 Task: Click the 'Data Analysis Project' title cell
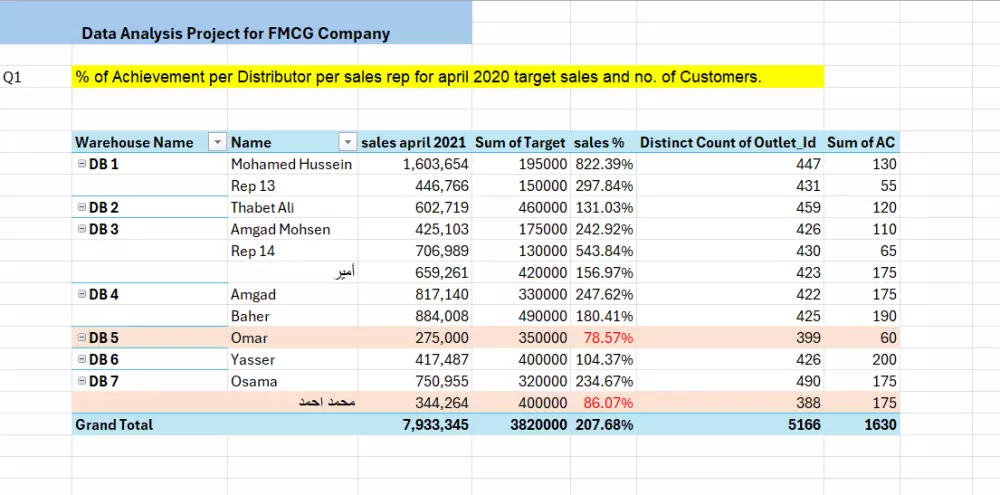point(236,33)
